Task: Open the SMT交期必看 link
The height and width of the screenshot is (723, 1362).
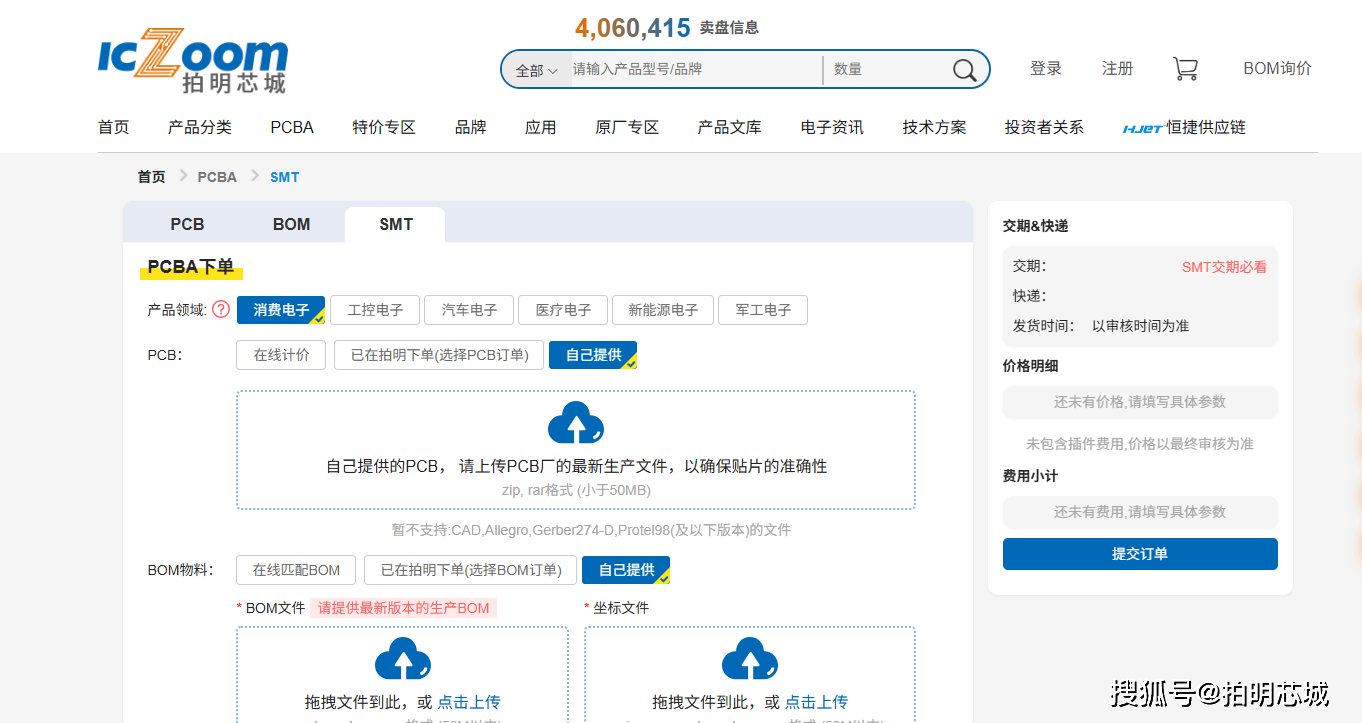Action: coord(1223,267)
